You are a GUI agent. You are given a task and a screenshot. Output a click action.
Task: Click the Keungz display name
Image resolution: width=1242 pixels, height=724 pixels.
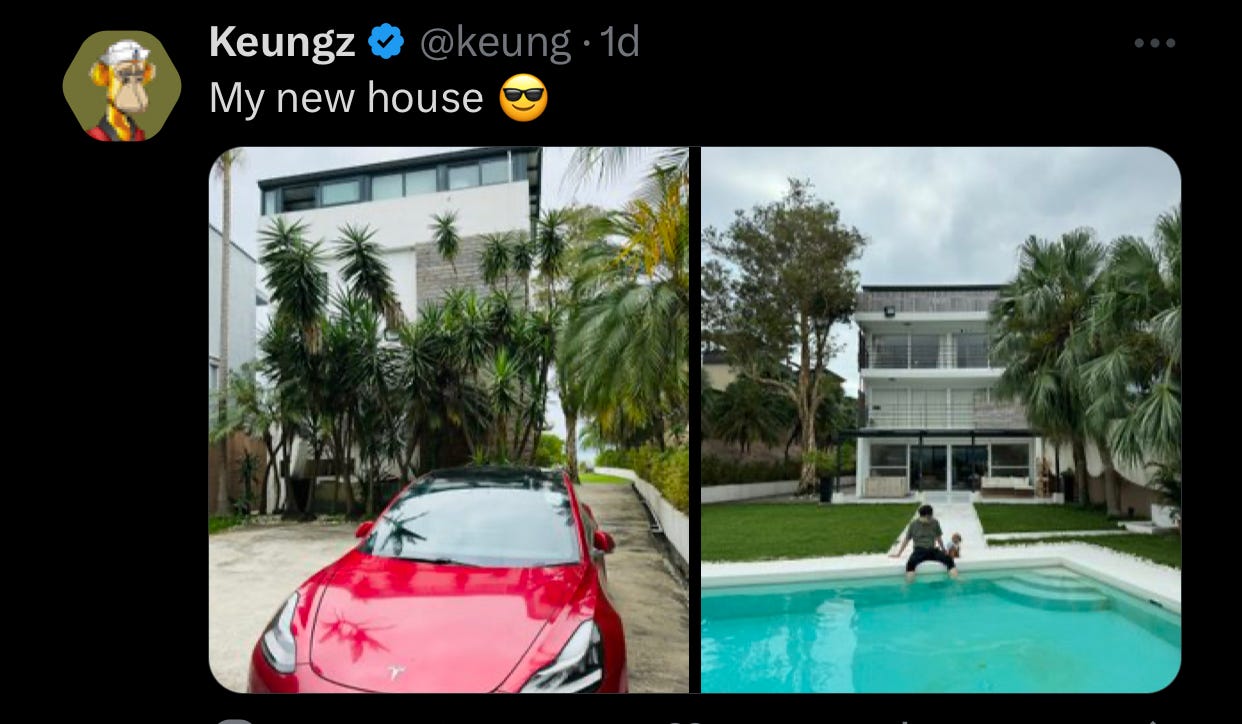pos(282,42)
